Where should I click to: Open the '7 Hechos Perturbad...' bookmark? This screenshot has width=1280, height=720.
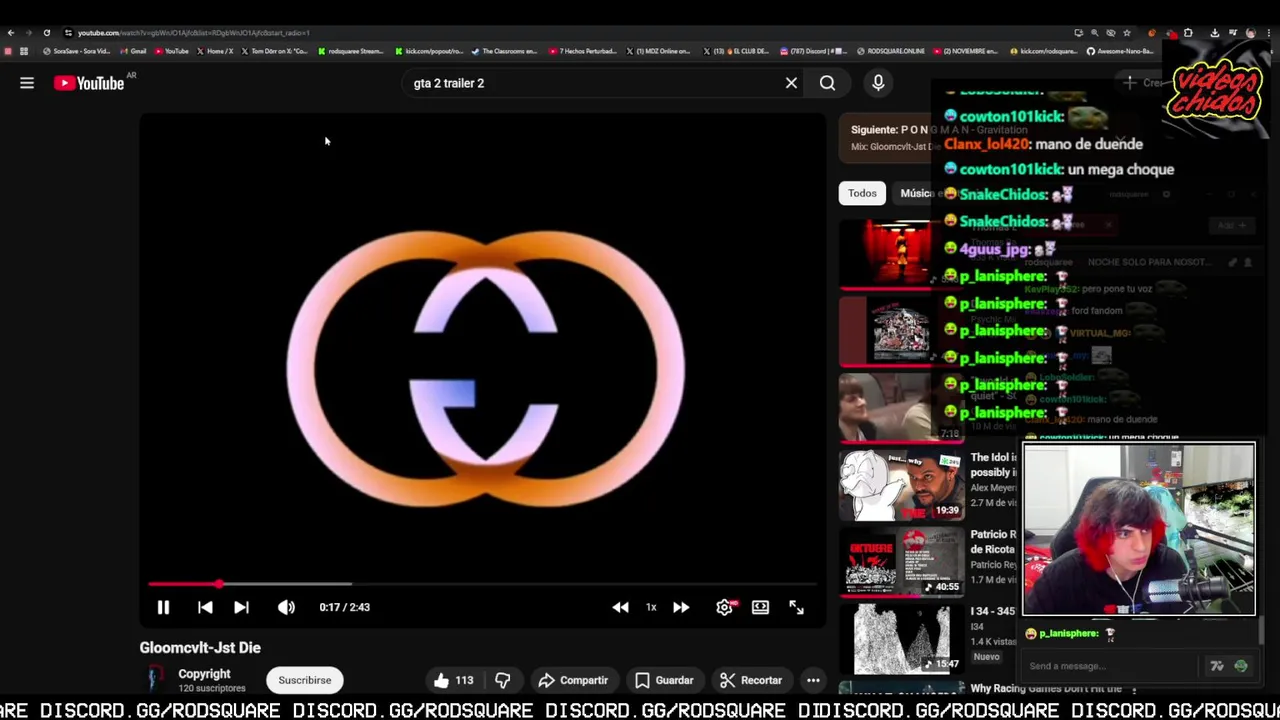coord(583,51)
